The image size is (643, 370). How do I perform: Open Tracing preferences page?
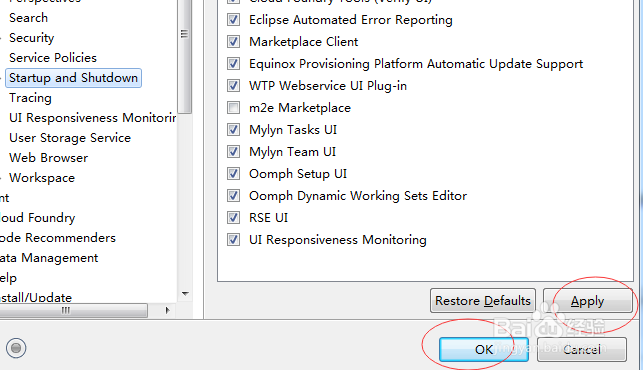point(30,98)
